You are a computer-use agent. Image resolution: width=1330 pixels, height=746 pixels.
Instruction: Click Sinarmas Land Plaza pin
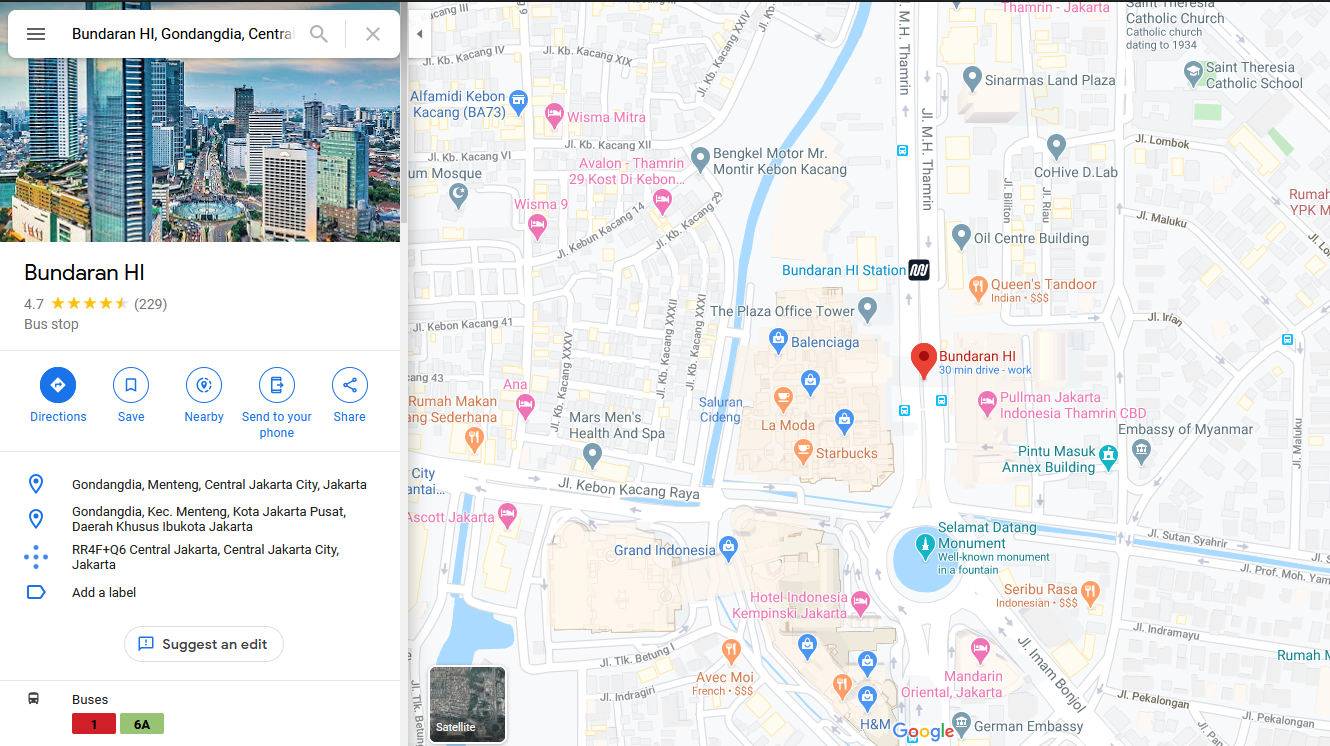(972, 78)
